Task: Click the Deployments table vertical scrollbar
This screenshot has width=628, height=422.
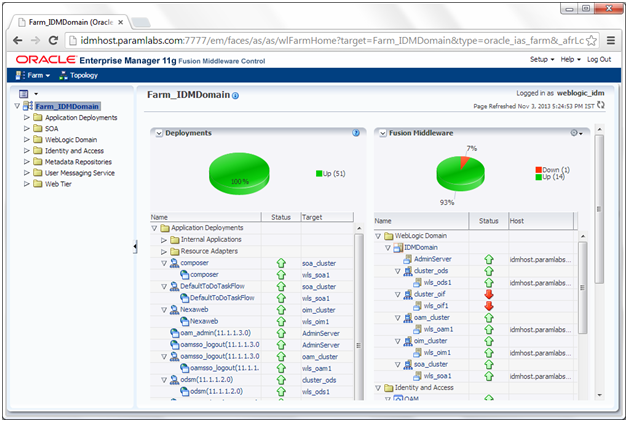Action: (x=359, y=312)
